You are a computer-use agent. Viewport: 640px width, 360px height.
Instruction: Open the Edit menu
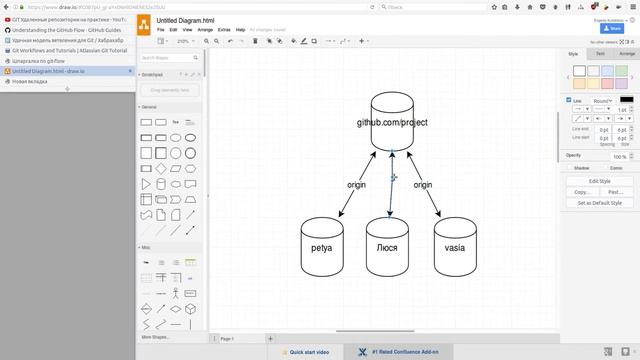pyautogui.click(x=173, y=30)
